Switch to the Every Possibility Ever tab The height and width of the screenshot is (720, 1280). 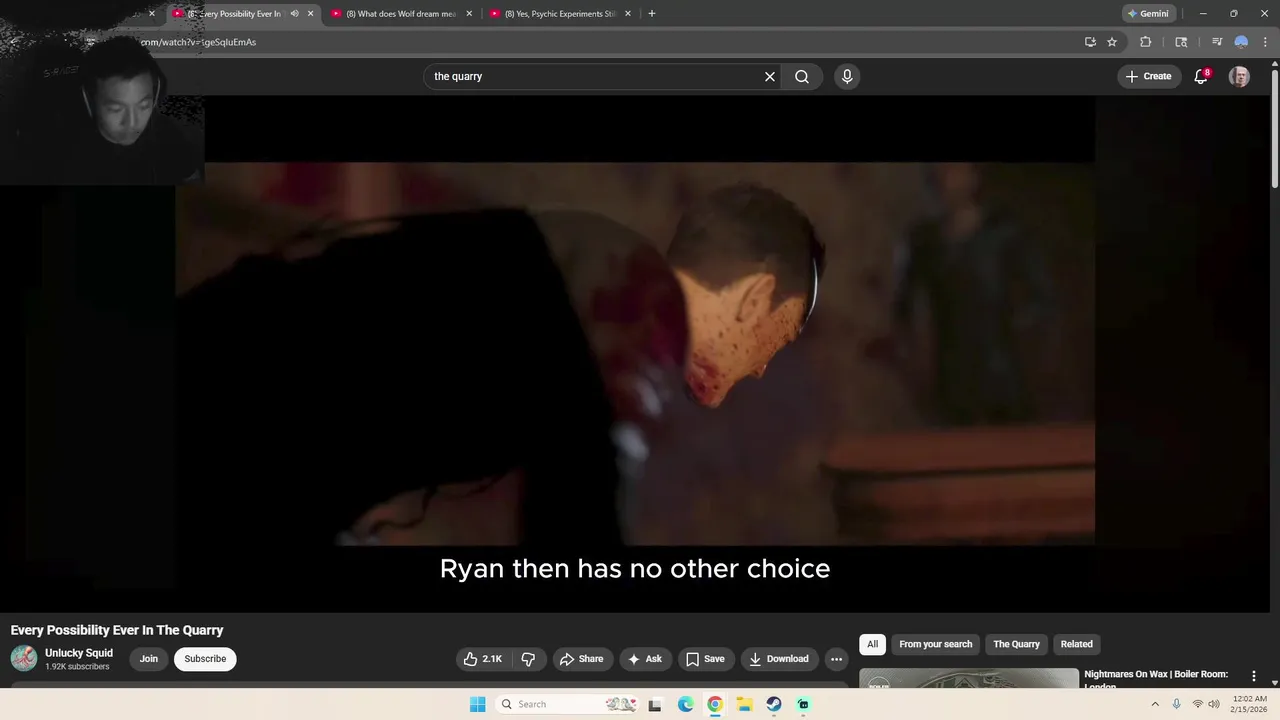pos(240,14)
